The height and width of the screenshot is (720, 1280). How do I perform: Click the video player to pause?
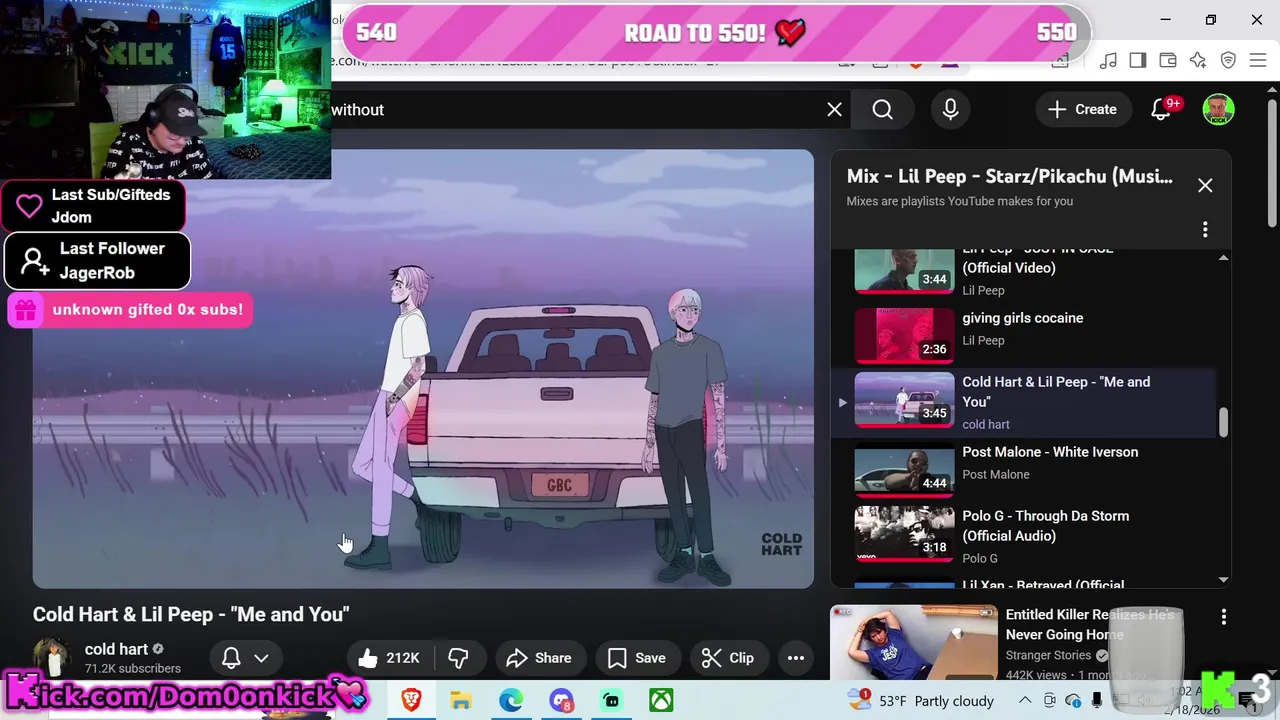pos(423,369)
